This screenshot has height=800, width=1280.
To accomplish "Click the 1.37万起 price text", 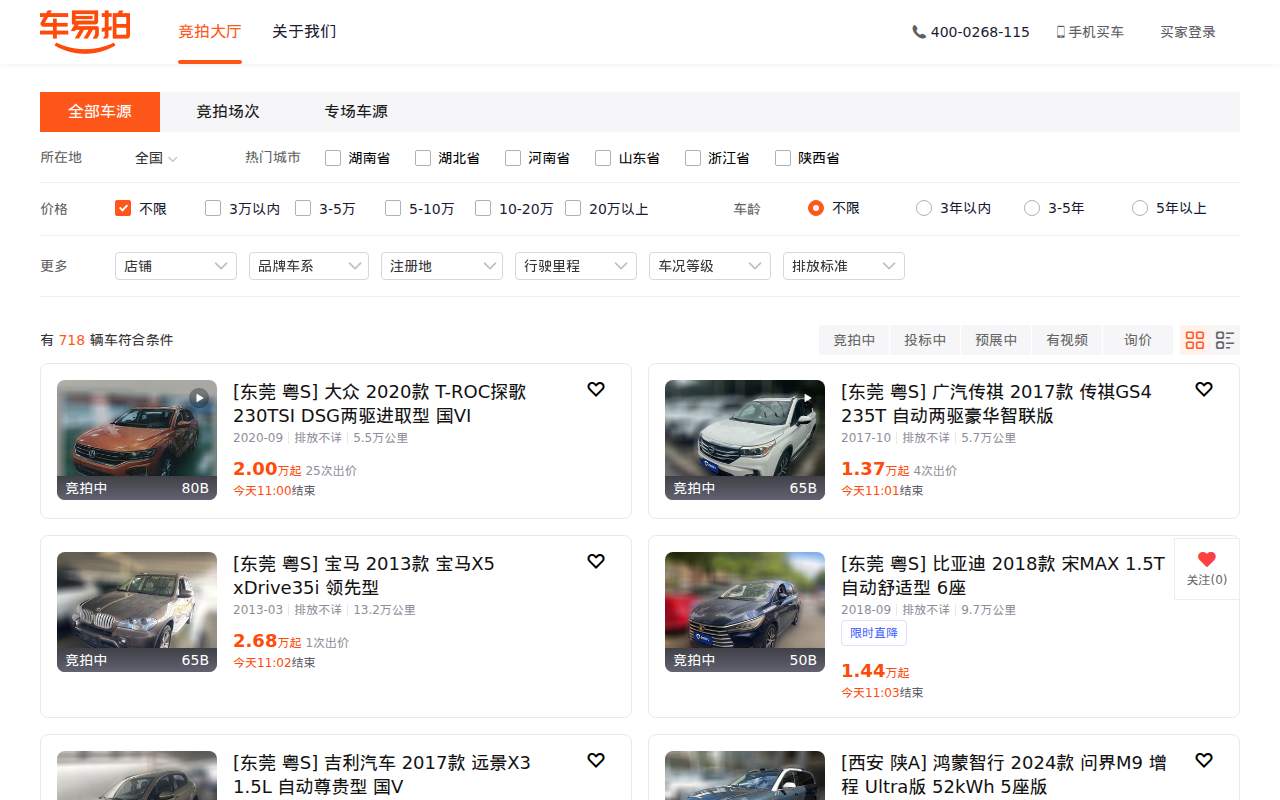I will pyautogui.click(x=875, y=469).
